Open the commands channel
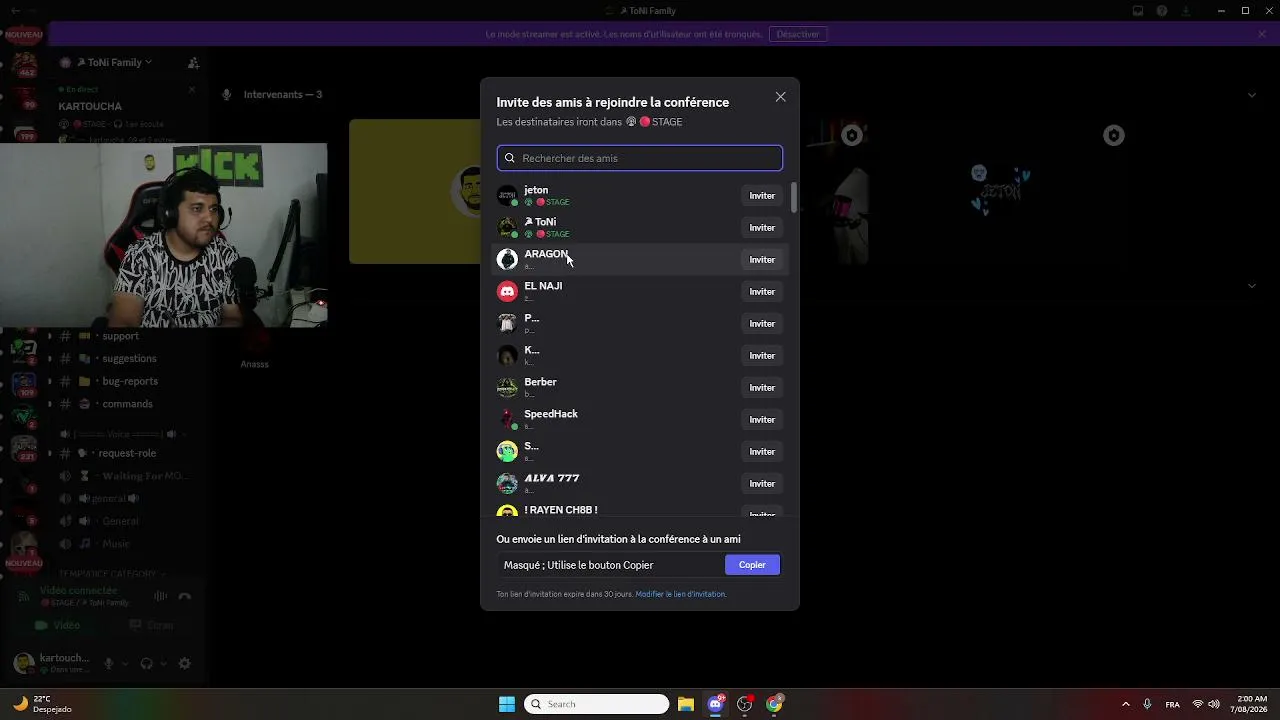The height and width of the screenshot is (720, 1280). [x=127, y=404]
